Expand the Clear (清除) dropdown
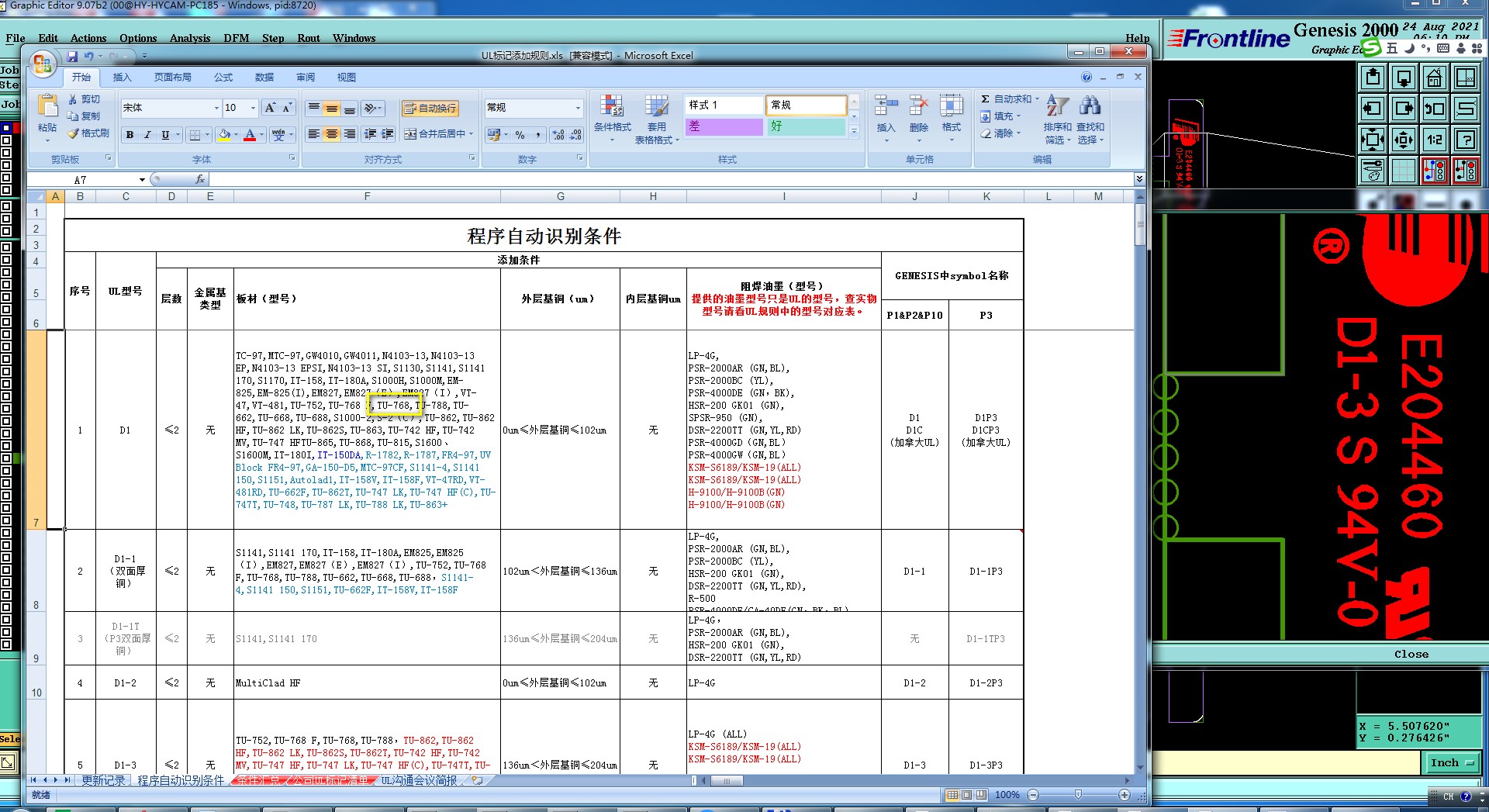The image size is (1489, 812). [1018, 133]
